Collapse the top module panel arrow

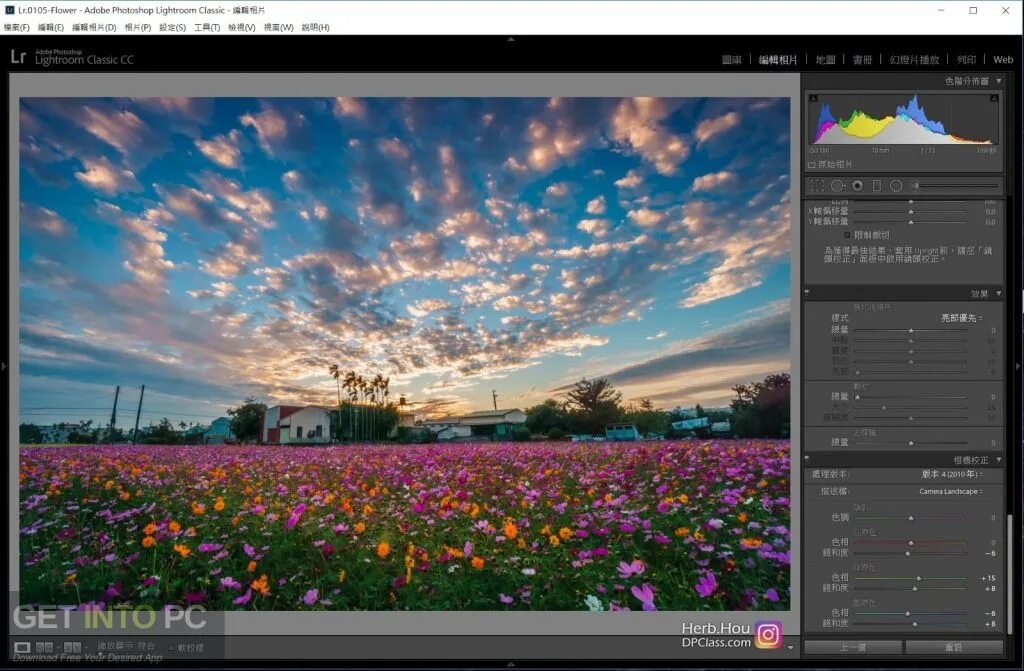[511, 39]
